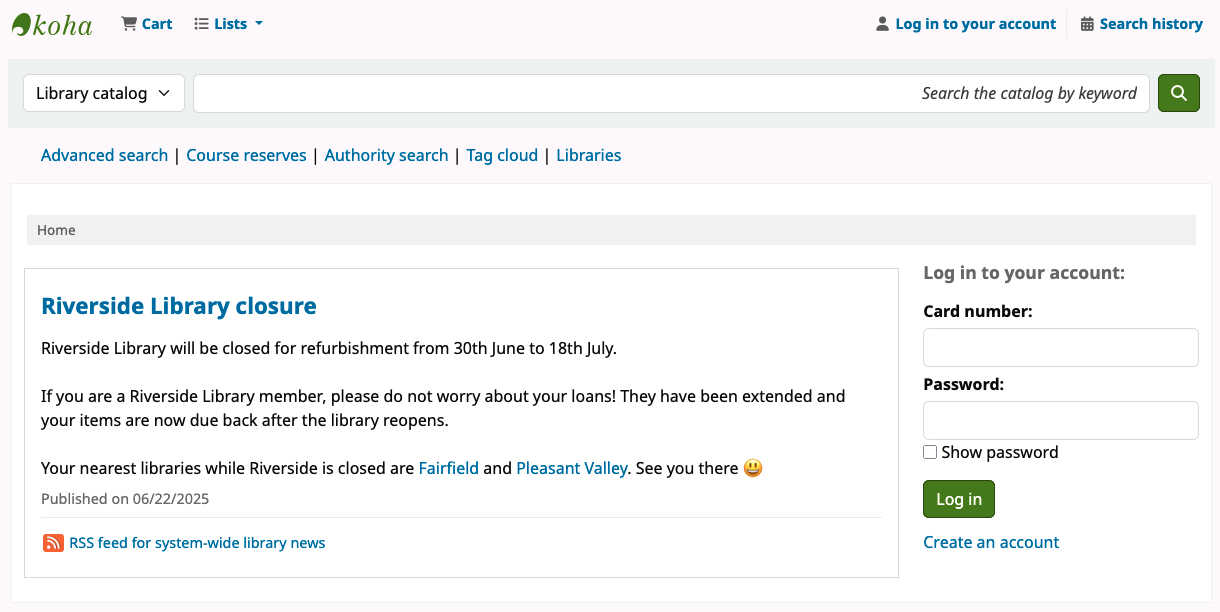Open the Fairfield library link
This screenshot has height=612, width=1220.
pyautogui.click(x=448, y=467)
